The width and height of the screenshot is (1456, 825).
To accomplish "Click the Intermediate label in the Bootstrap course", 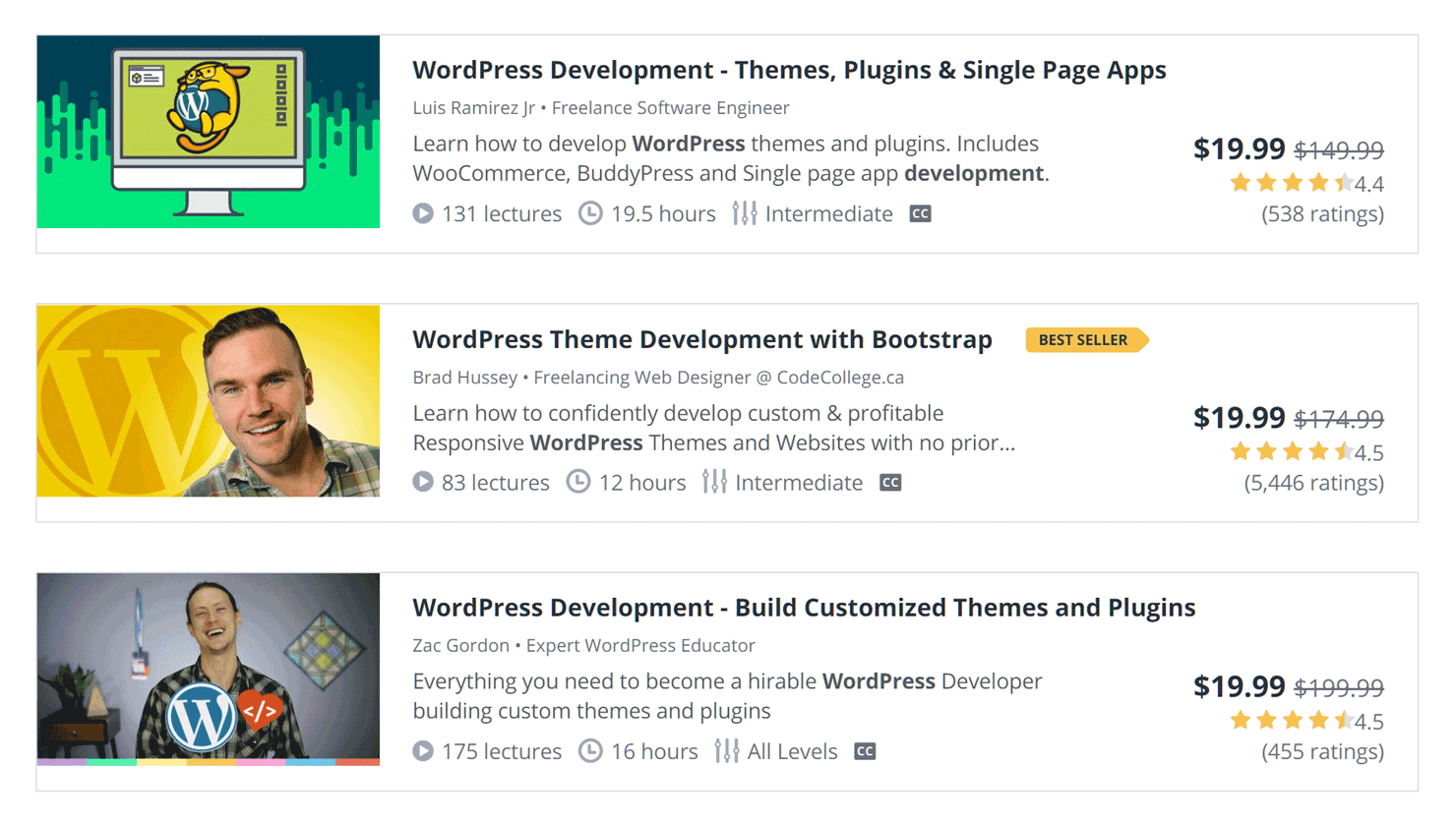I will (799, 482).
